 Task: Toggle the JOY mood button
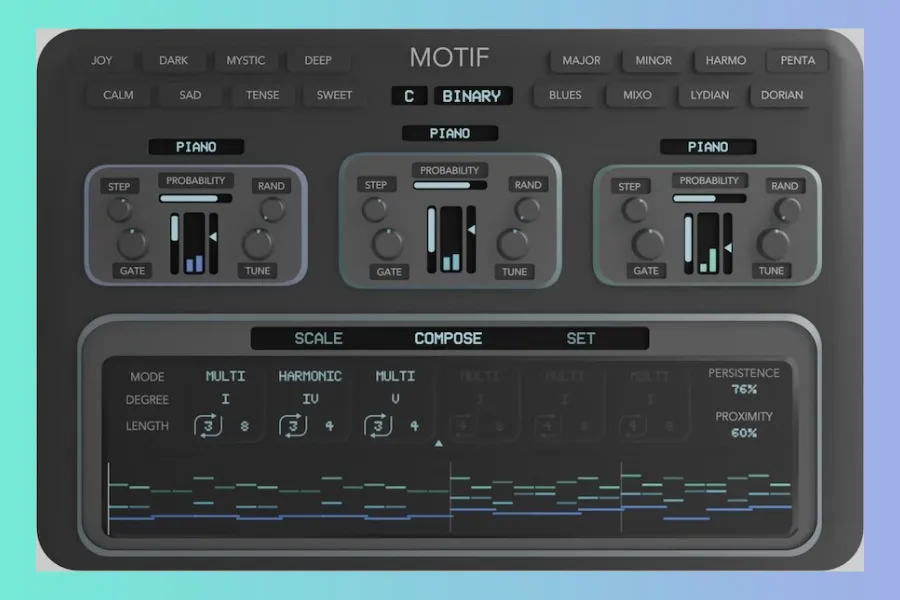point(102,60)
